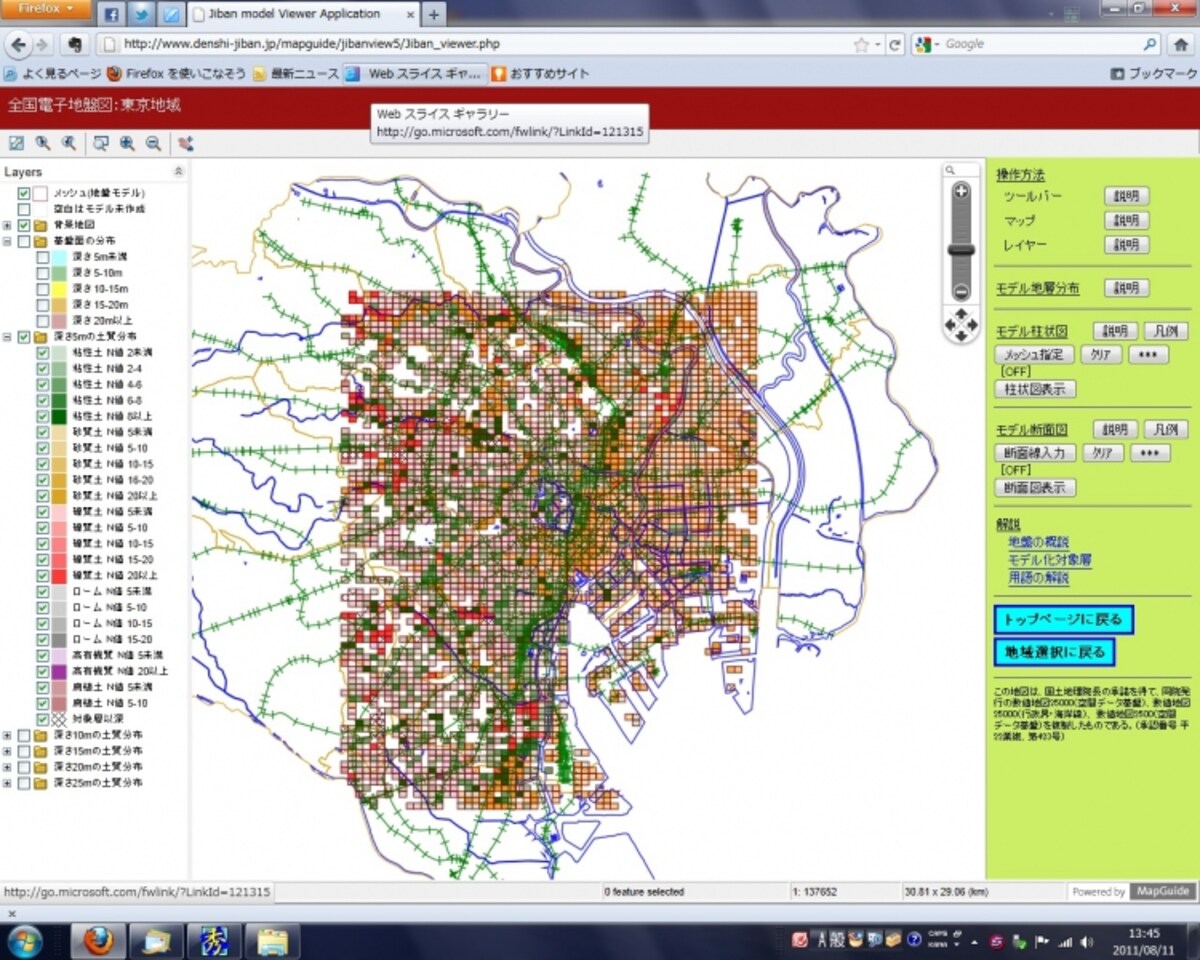Expand the 深さ25mの土質分布 layer group
This screenshot has width=1200, height=960.
(8, 783)
